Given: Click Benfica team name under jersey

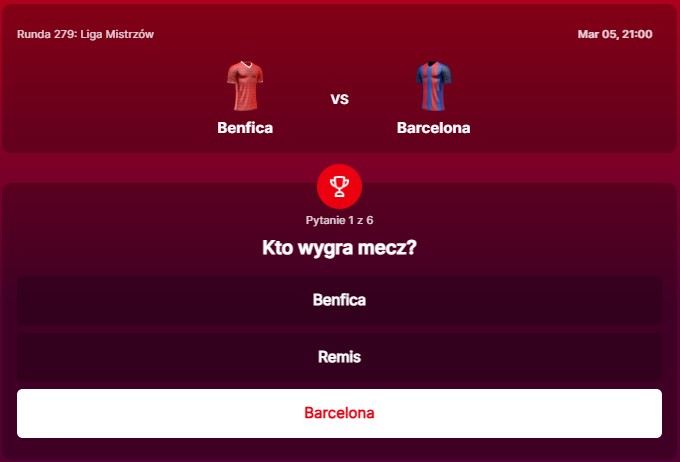Looking at the screenshot, I should (x=245, y=128).
